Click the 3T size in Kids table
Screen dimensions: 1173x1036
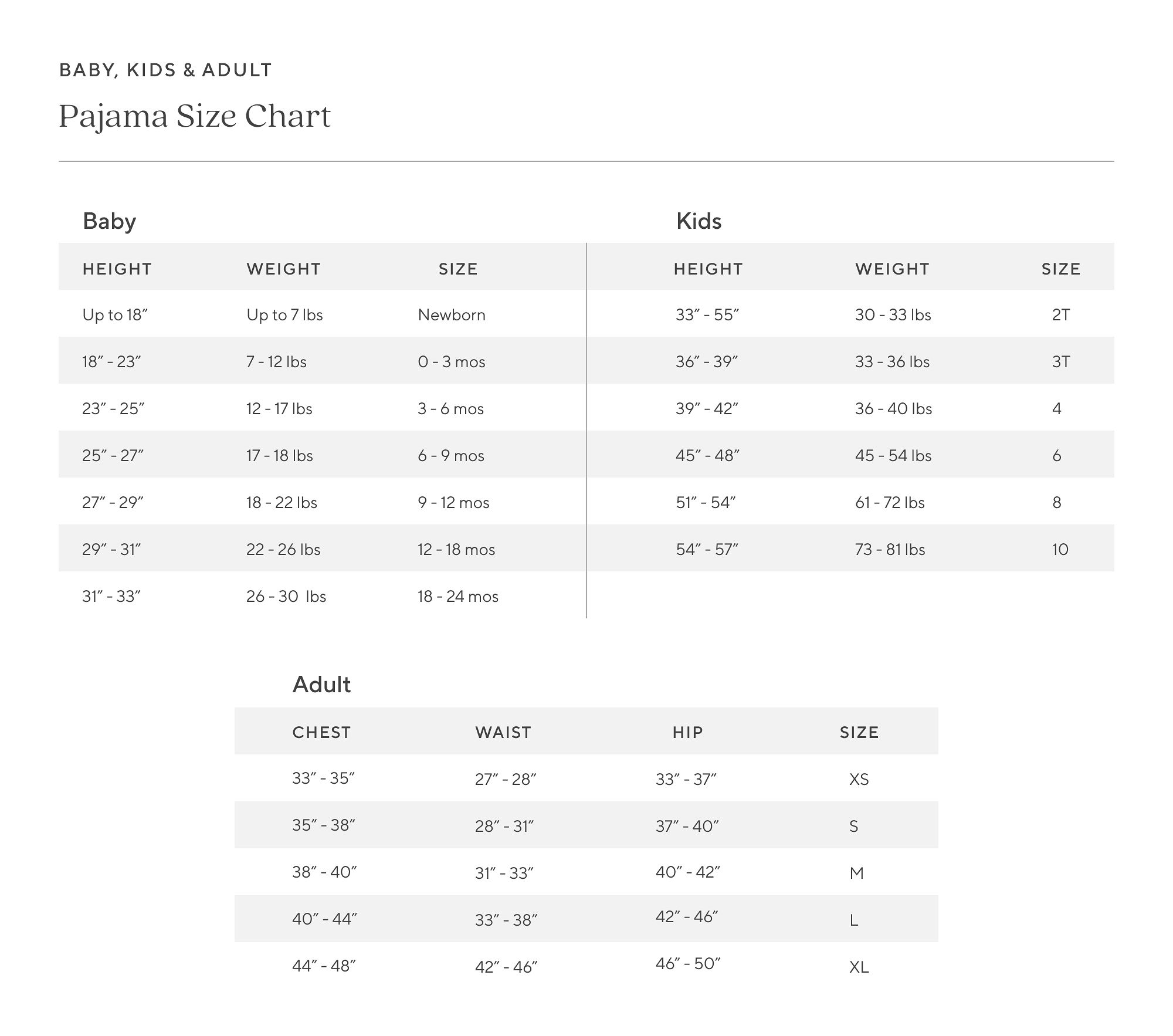click(x=1061, y=362)
